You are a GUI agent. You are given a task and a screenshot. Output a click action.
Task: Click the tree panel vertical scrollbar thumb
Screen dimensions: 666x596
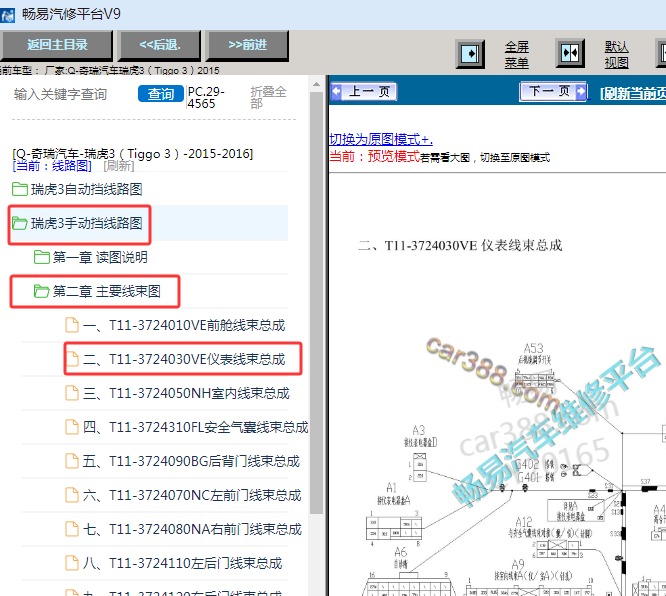point(316,303)
